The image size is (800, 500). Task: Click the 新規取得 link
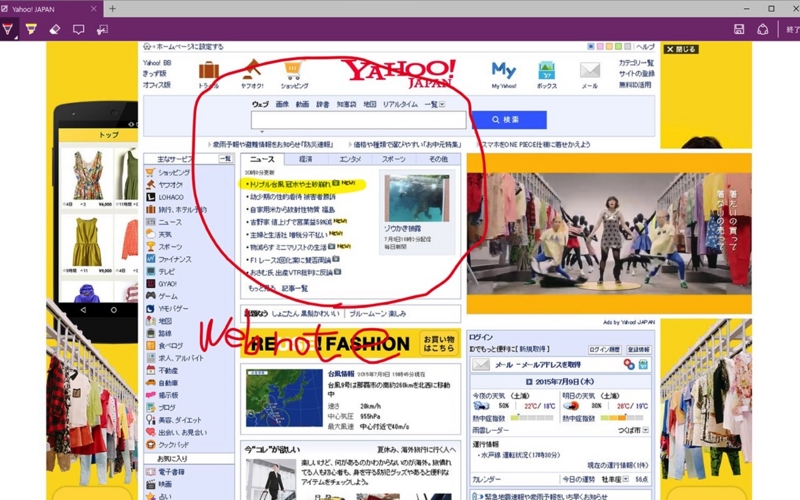click(533, 349)
